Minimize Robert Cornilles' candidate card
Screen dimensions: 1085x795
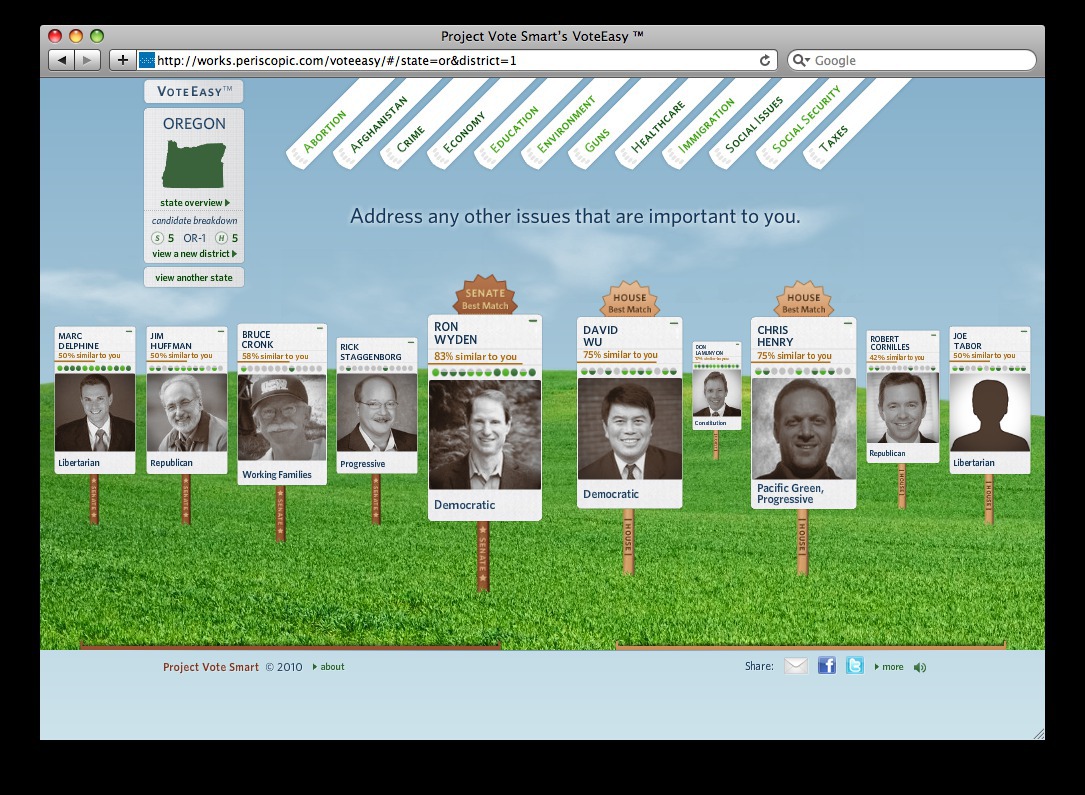[x=933, y=335]
